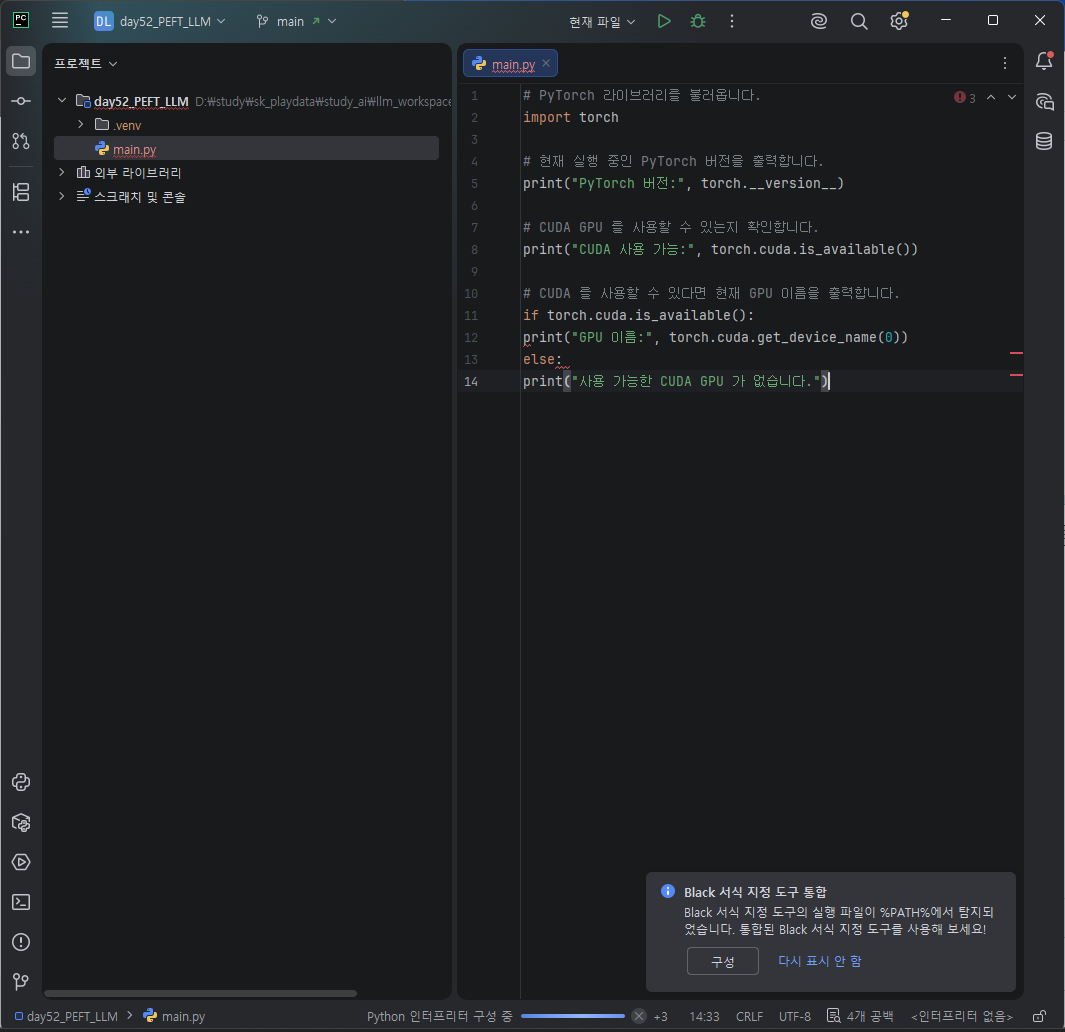
Task: Open the Project view selector dropdown
Action: point(86,63)
